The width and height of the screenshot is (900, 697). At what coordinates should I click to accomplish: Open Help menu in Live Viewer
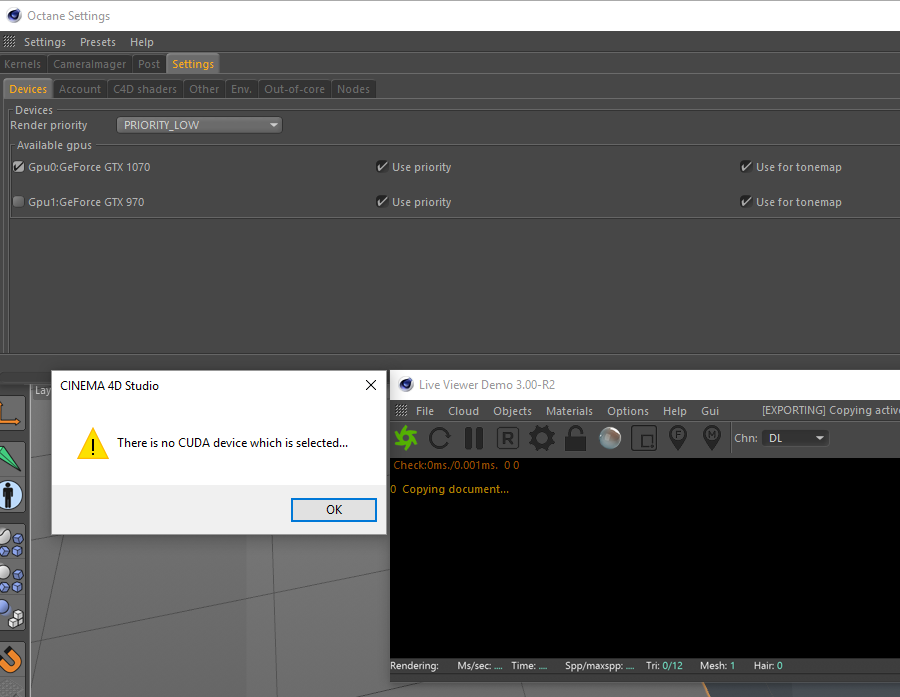(674, 411)
